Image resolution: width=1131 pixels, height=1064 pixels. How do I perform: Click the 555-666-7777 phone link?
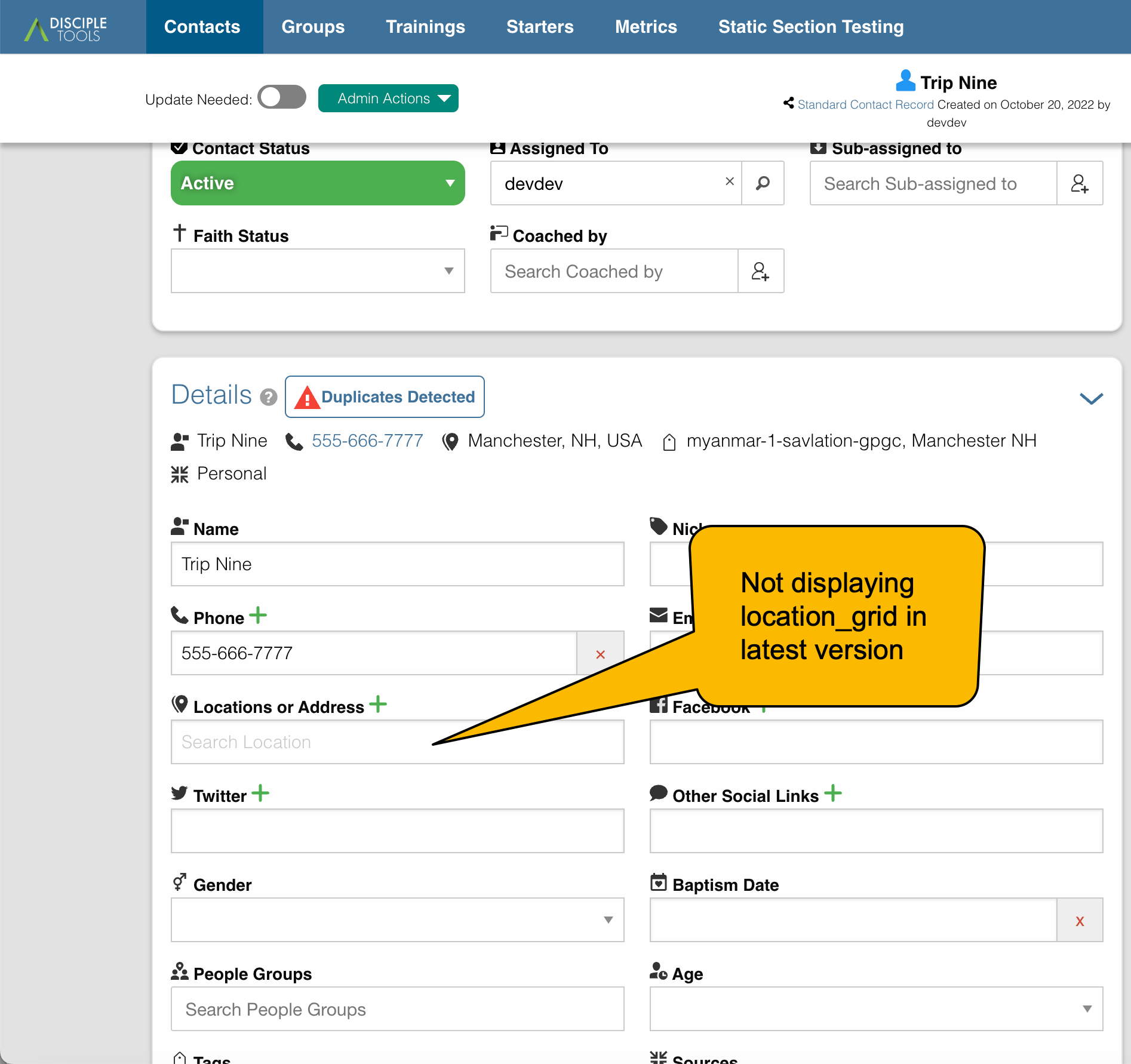click(367, 441)
